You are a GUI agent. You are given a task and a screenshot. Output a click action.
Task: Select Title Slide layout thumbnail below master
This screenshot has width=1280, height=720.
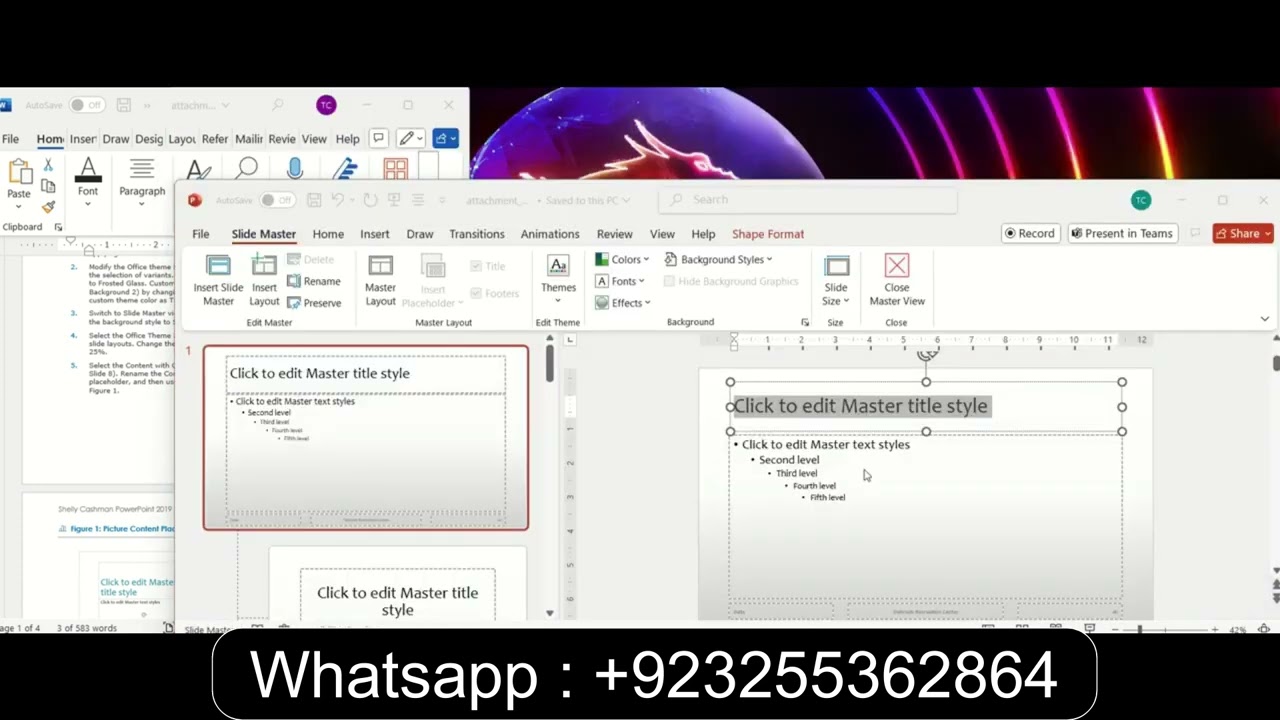pyautogui.click(x=398, y=585)
